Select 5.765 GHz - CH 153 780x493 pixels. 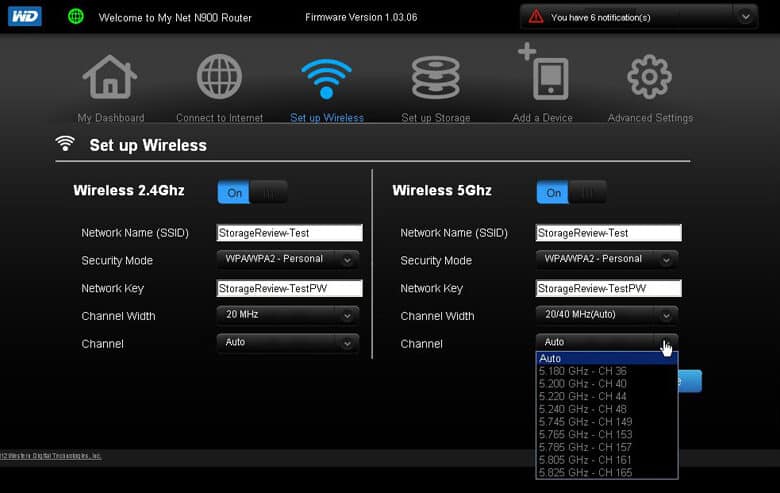click(x=607, y=435)
